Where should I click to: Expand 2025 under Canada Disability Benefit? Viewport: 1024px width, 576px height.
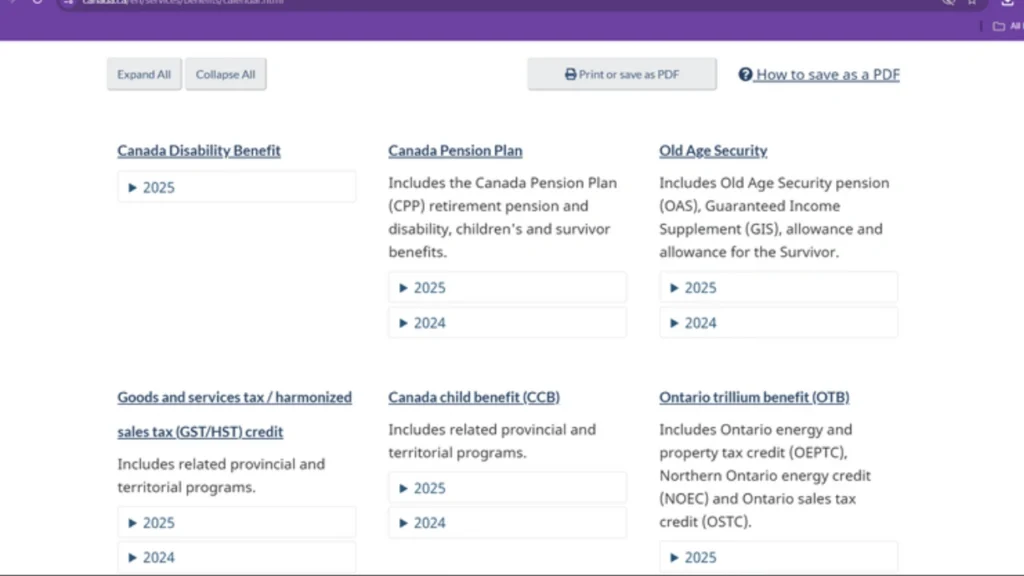coord(158,187)
